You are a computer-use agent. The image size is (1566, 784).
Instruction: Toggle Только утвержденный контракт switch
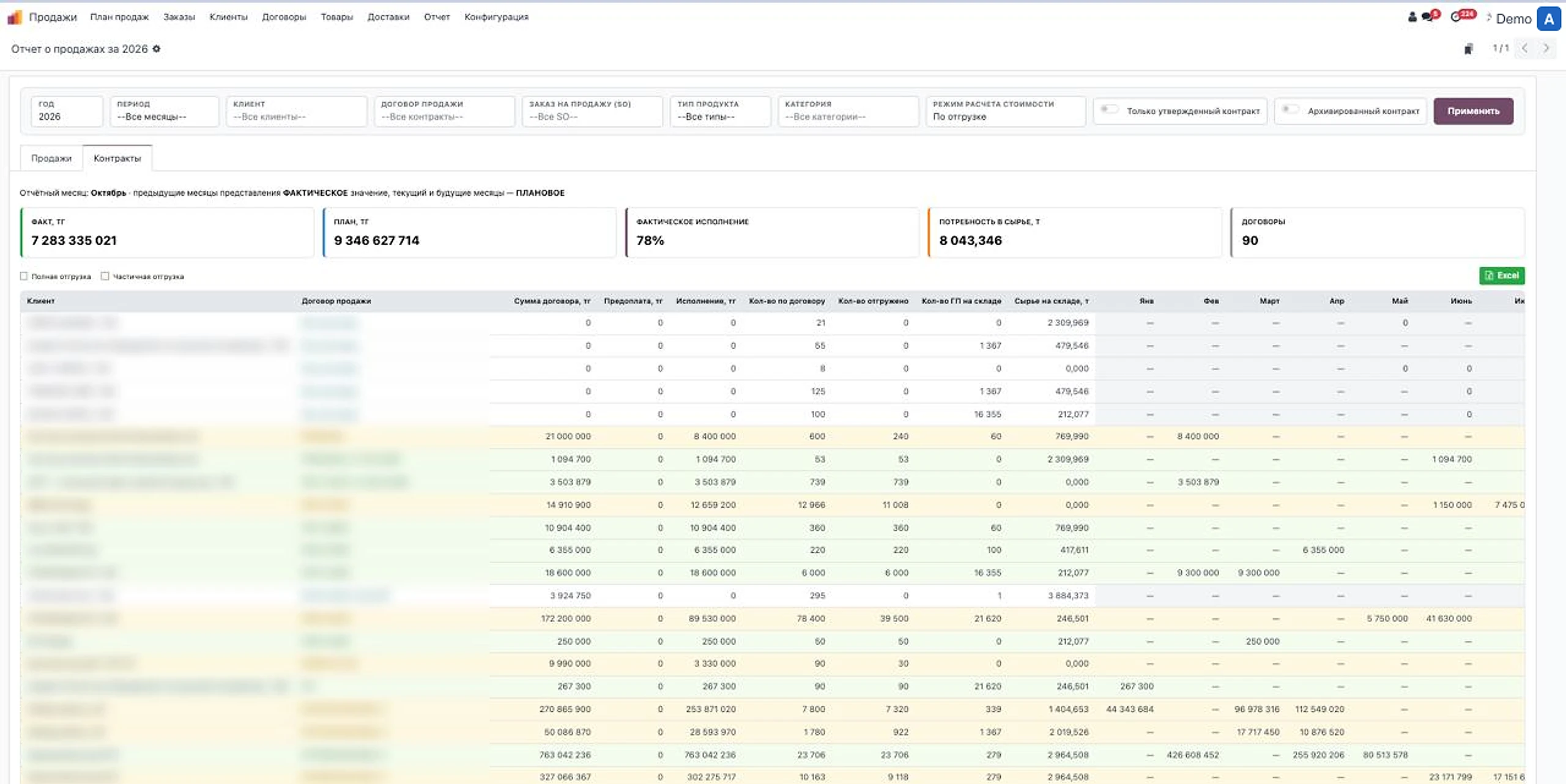(x=1109, y=109)
